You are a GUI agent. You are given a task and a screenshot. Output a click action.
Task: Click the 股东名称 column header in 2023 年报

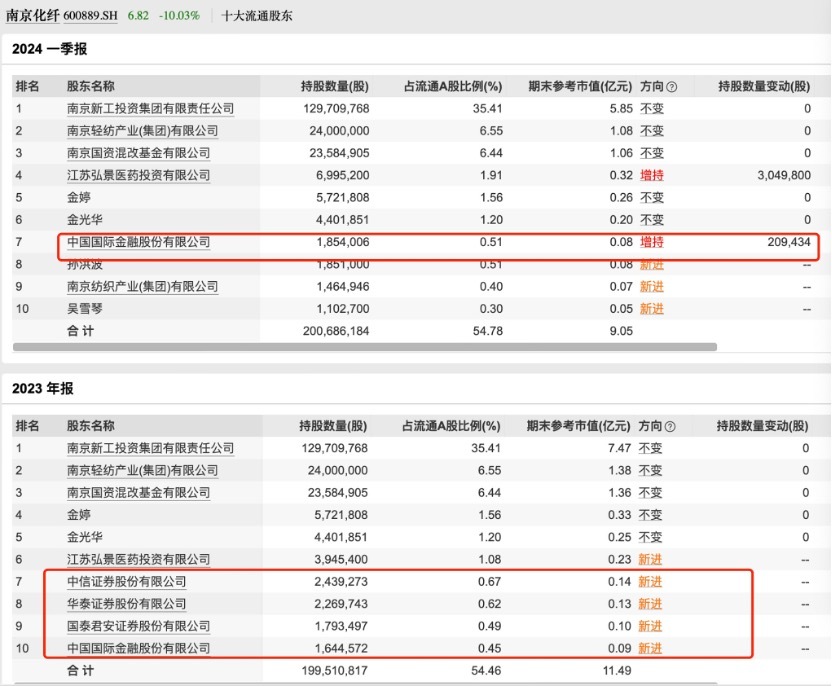[91, 426]
